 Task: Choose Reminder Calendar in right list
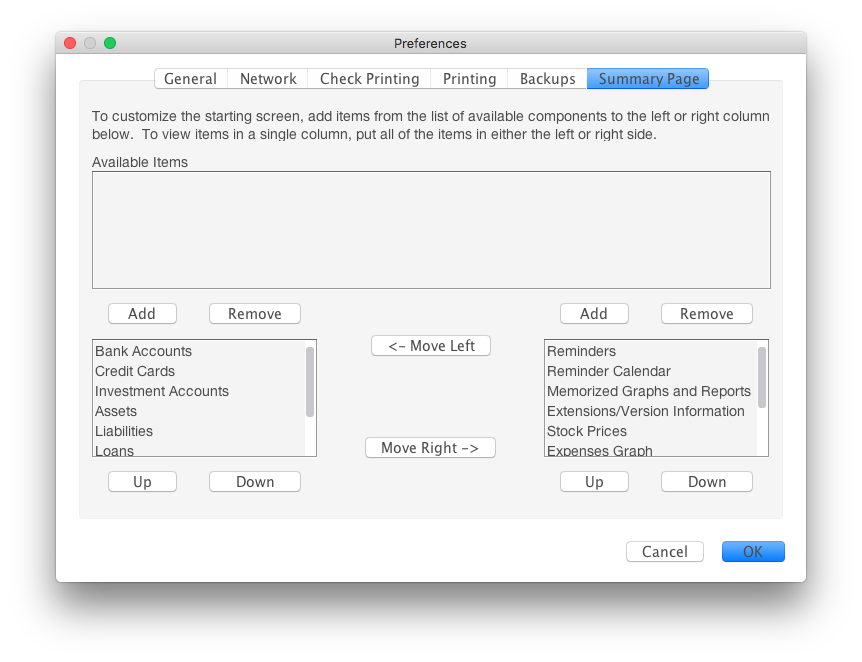[651, 371]
